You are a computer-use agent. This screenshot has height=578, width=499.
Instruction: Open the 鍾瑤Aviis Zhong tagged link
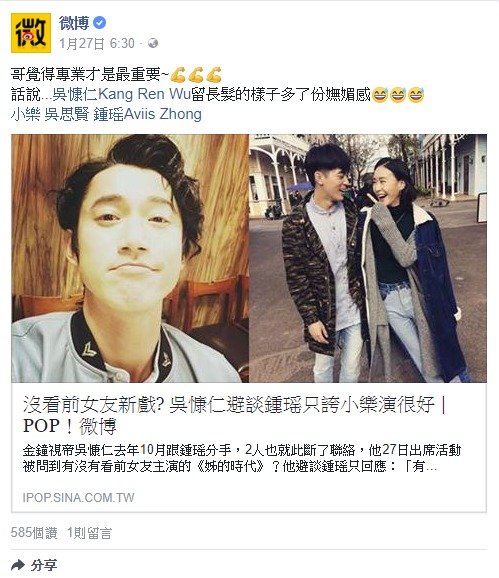(147, 114)
